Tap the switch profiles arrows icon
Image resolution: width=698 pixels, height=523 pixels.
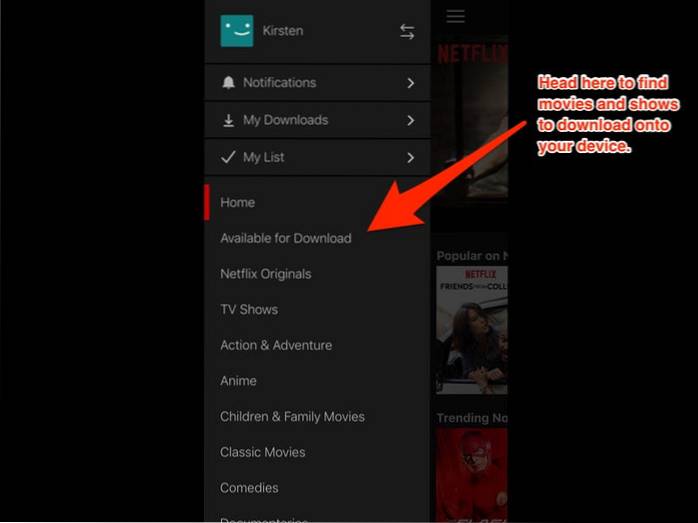[407, 32]
